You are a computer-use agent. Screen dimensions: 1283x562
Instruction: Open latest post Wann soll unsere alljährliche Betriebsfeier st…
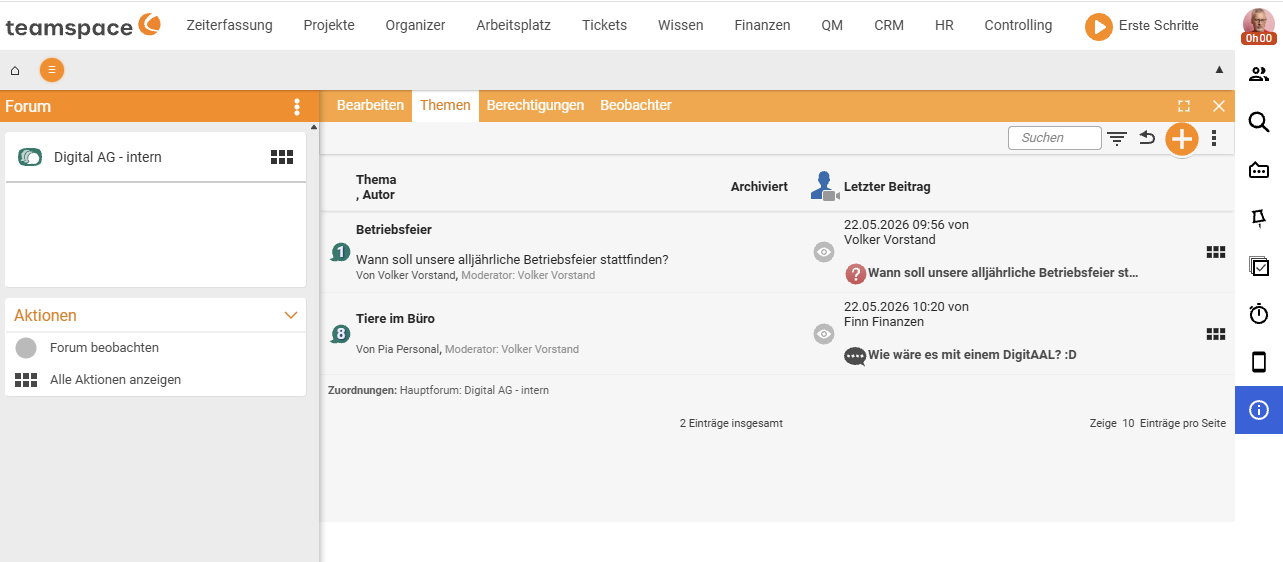click(x=1003, y=272)
